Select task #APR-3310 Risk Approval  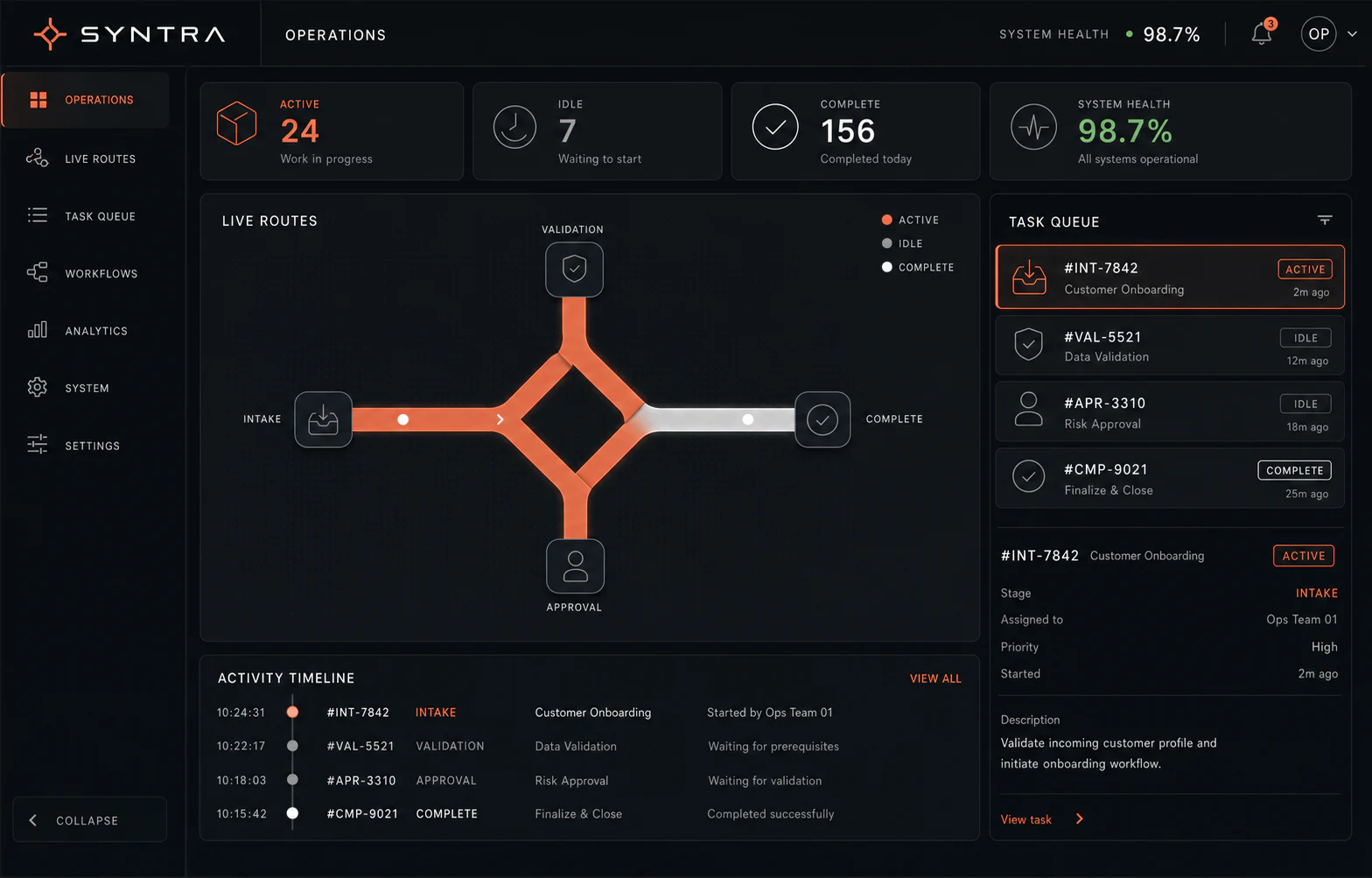[1170, 411]
